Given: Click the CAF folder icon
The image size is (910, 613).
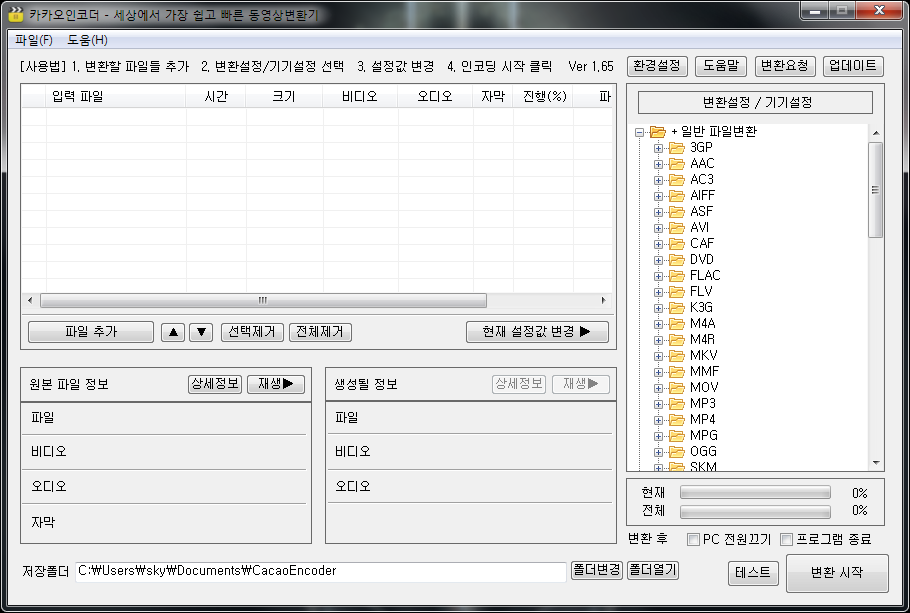Looking at the screenshot, I should coord(677,244).
